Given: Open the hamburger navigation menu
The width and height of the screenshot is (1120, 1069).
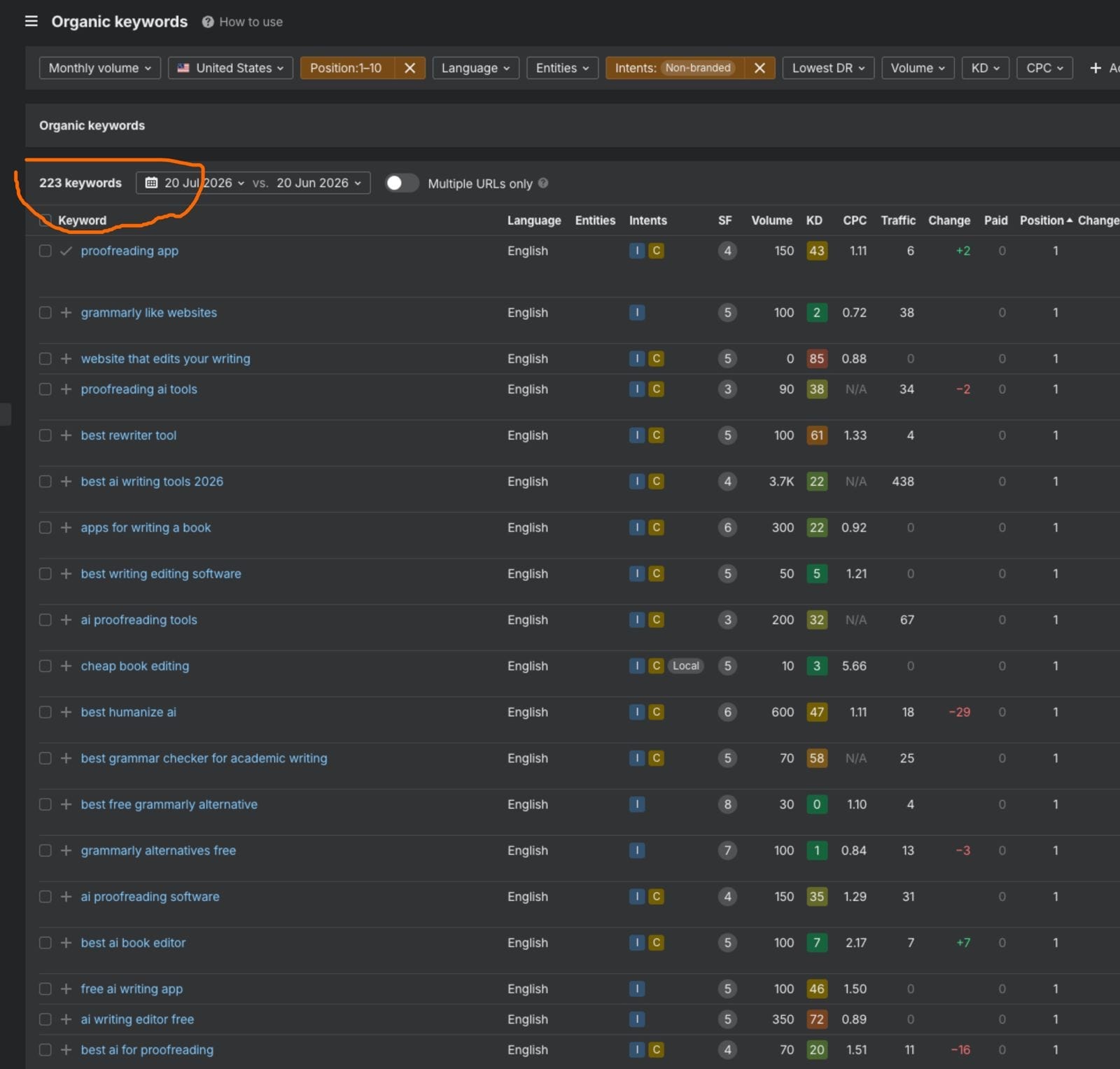Looking at the screenshot, I should (31, 21).
